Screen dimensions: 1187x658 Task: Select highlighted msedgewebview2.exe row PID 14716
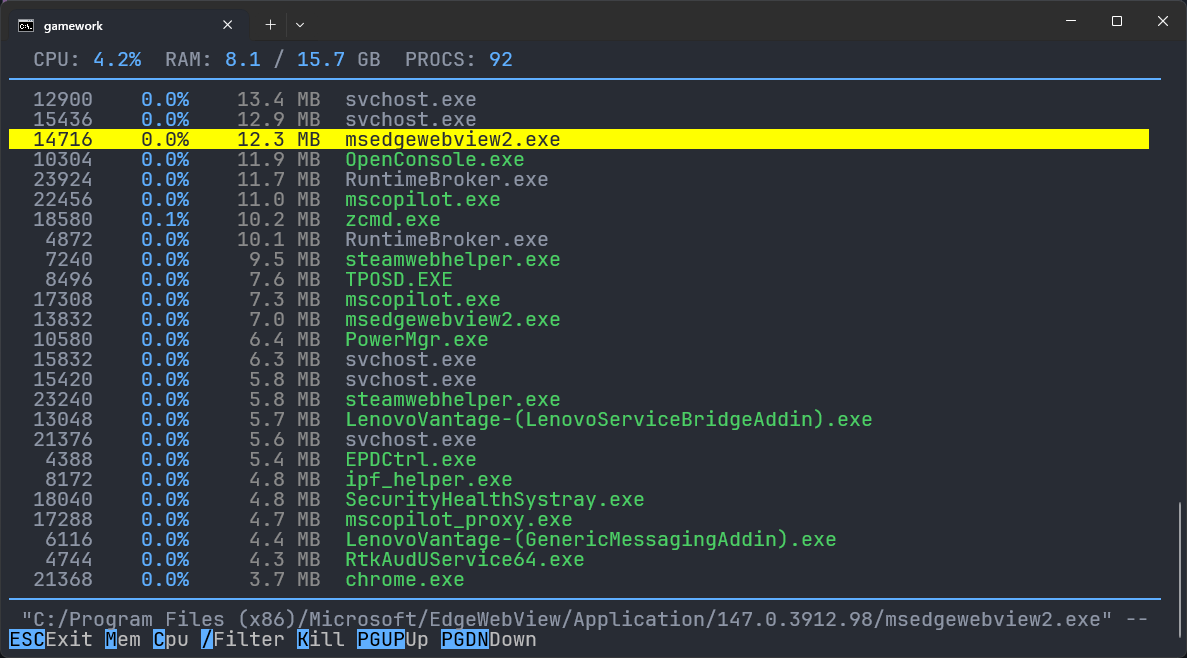(x=578, y=139)
